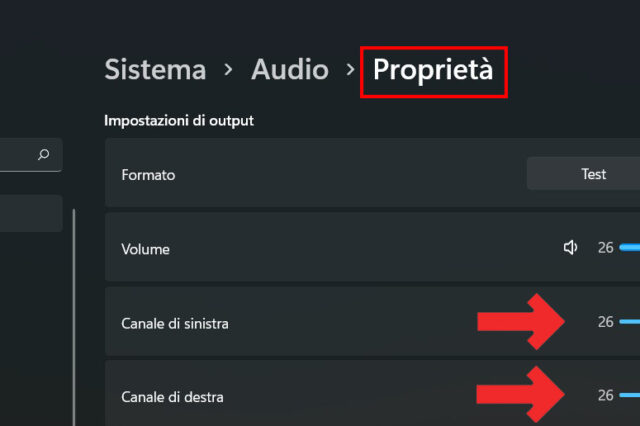Adjust the Canale di destra slider
The height and width of the screenshot is (426, 640).
click(x=630, y=396)
